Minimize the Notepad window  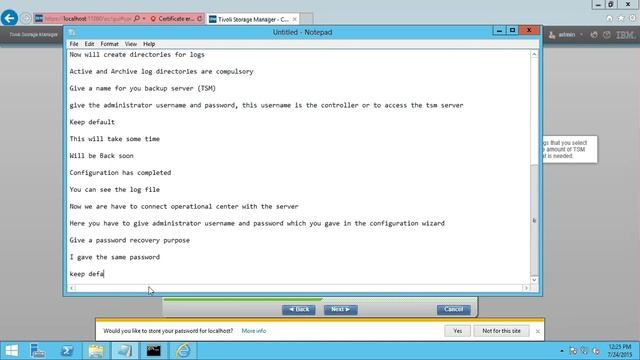(x=499, y=31)
